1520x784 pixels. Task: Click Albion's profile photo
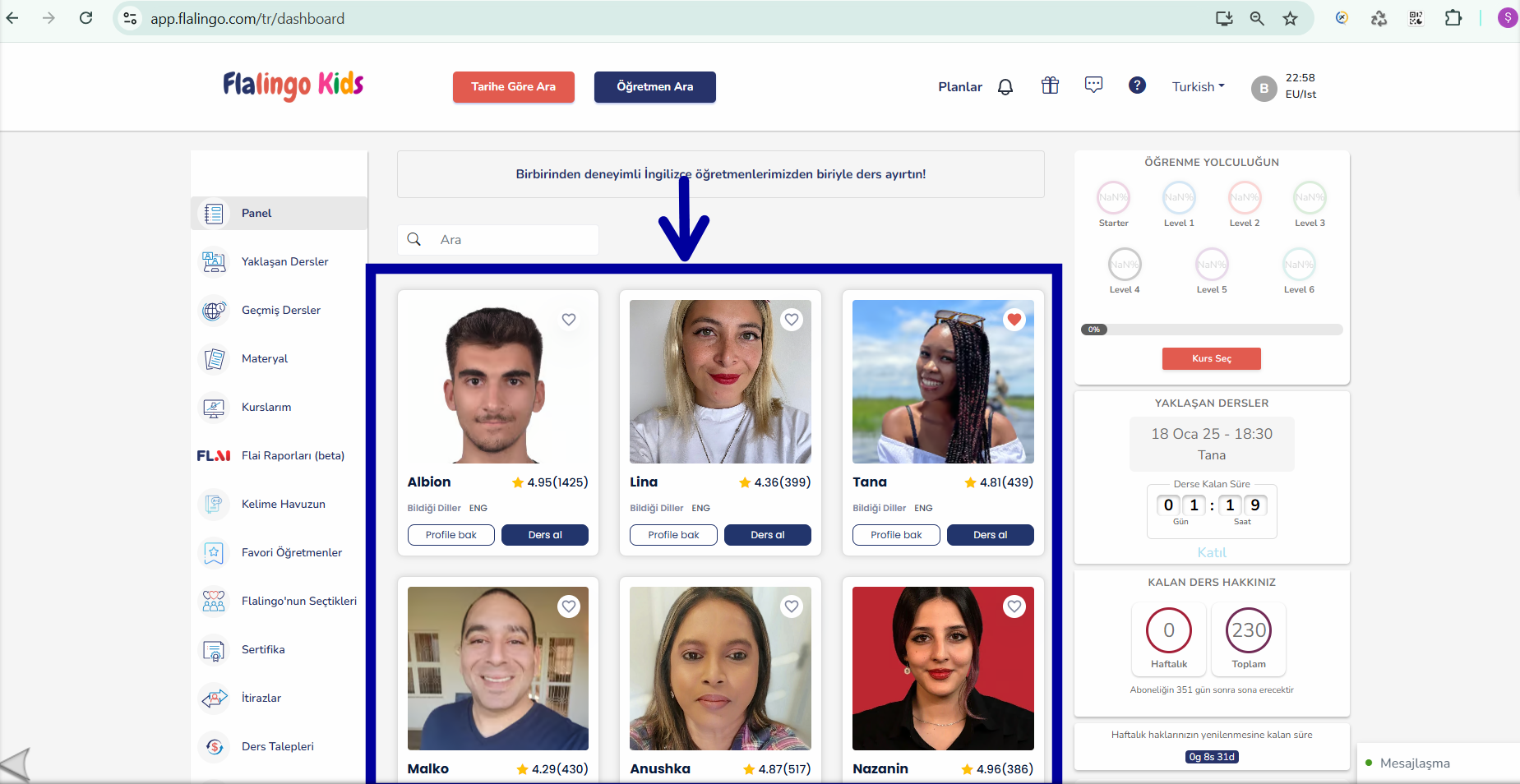pyautogui.click(x=497, y=381)
